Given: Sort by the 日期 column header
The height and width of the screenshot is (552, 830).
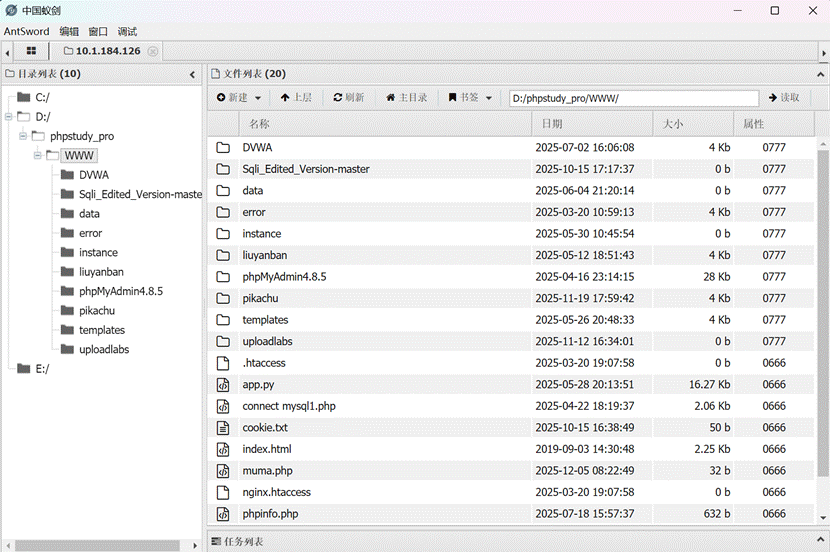Looking at the screenshot, I should (592, 124).
